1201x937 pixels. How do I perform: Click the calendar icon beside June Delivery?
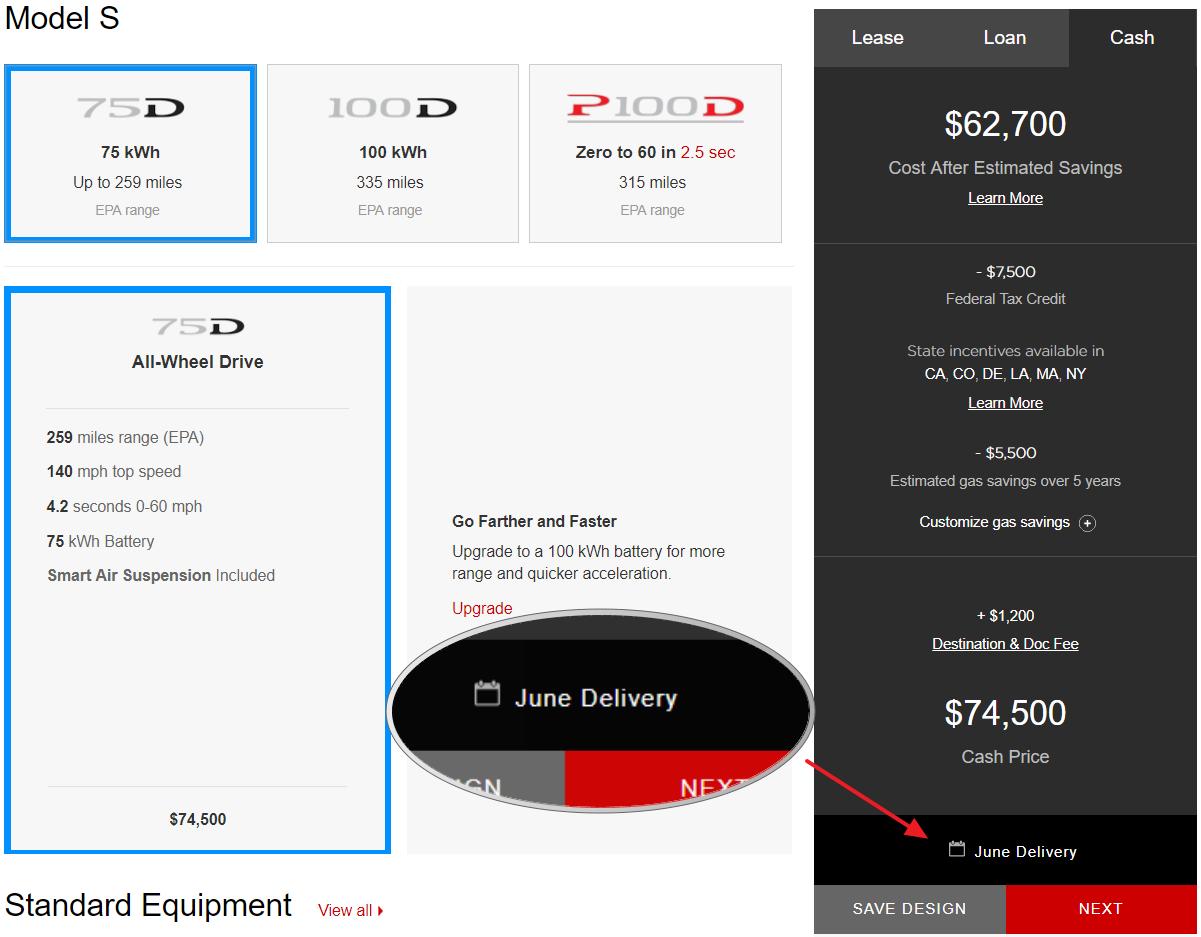(957, 849)
